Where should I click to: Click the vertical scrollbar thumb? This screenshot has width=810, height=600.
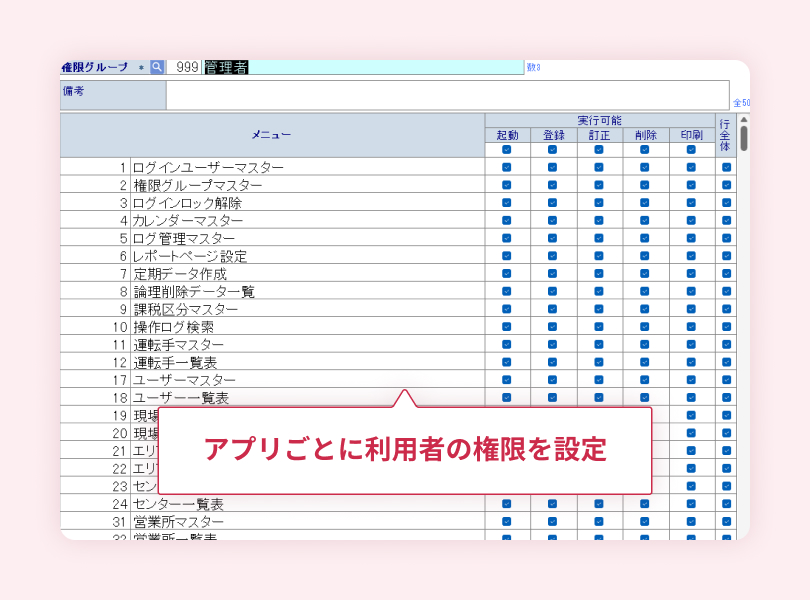743,139
